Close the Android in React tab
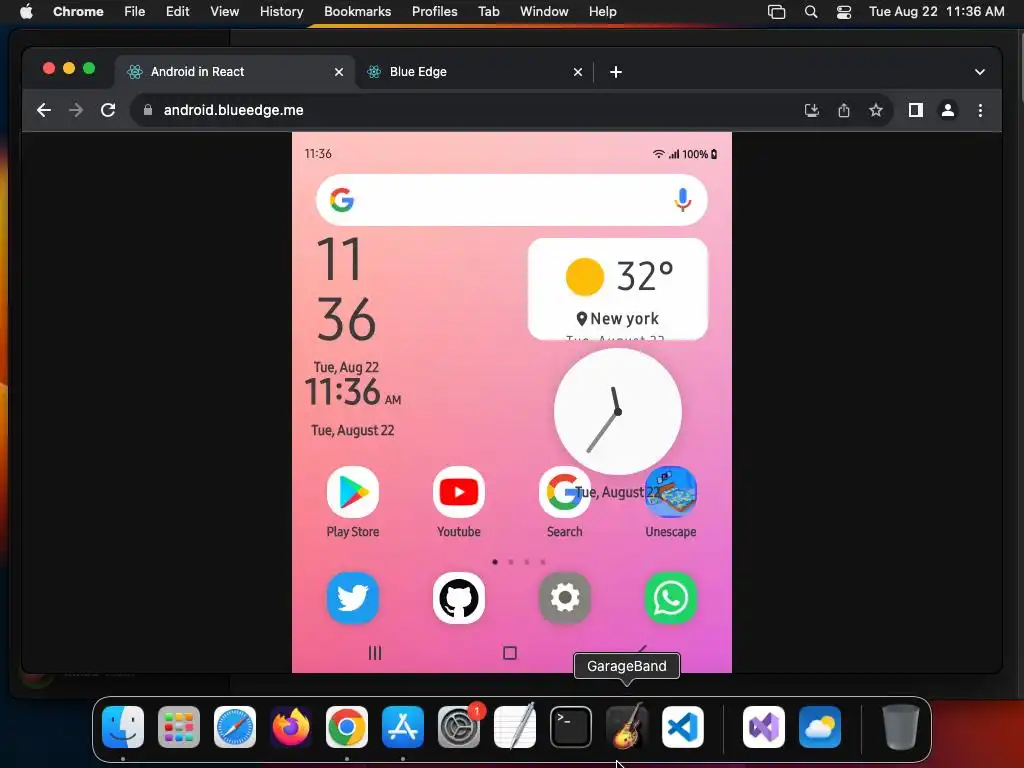Viewport: 1024px width, 768px height. click(x=339, y=72)
